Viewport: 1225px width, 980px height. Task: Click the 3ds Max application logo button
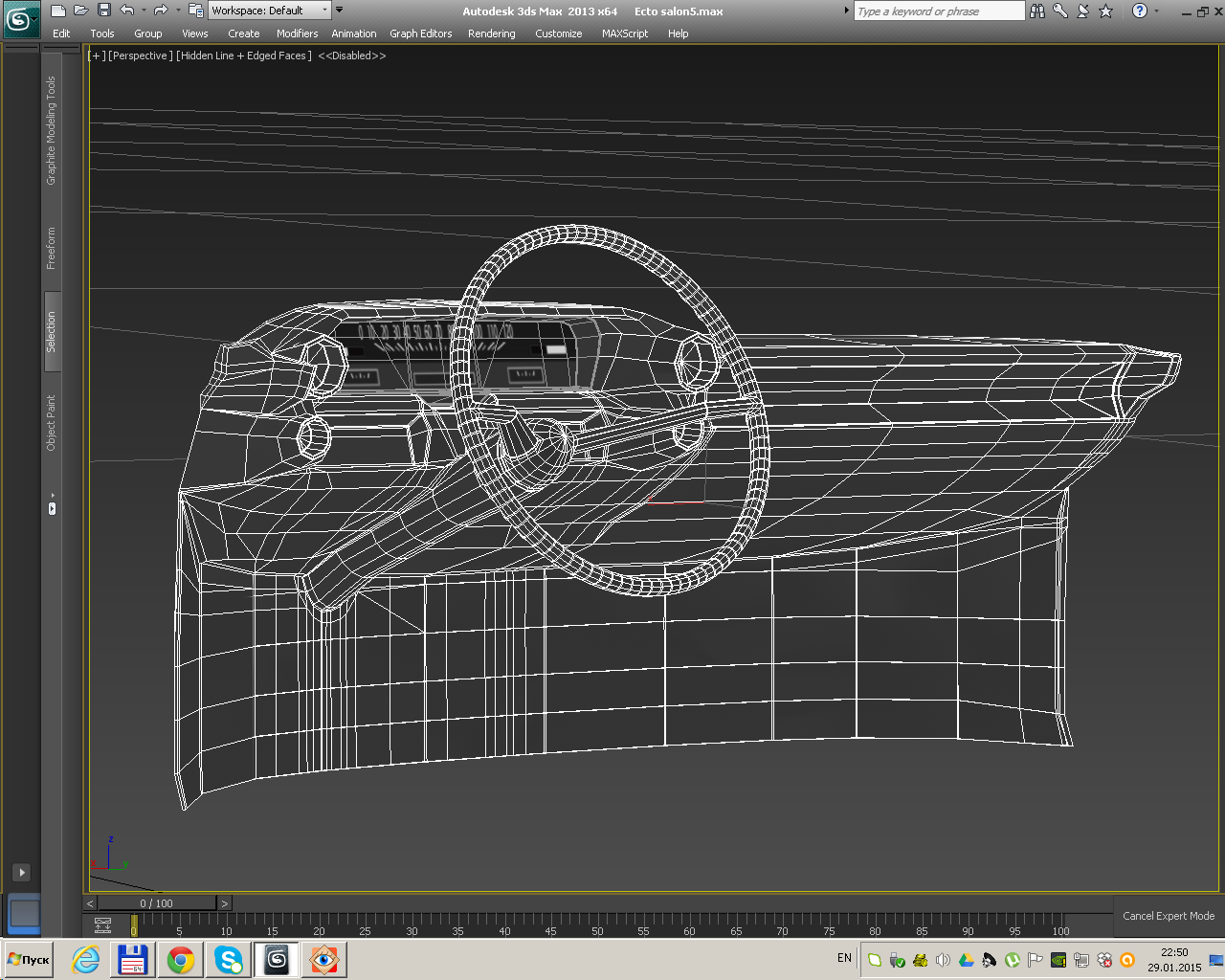tap(19, 19)
